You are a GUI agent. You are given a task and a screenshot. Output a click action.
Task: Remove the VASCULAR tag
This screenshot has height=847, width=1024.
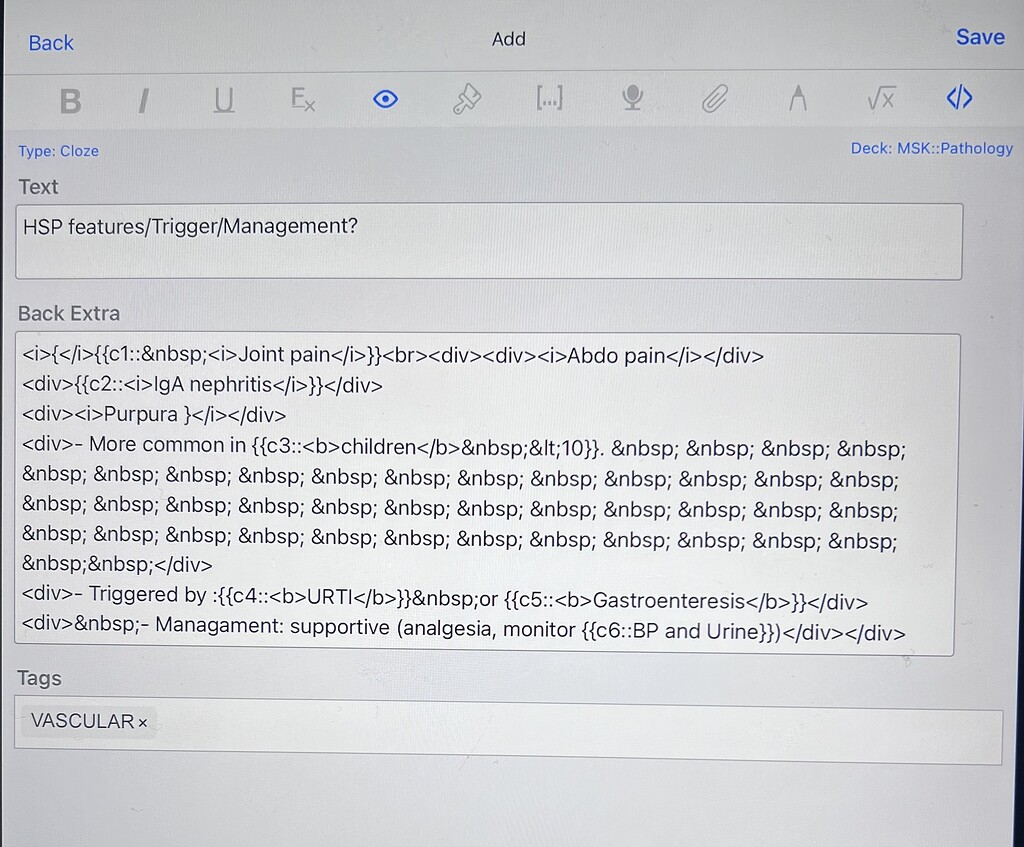point(143,722)
